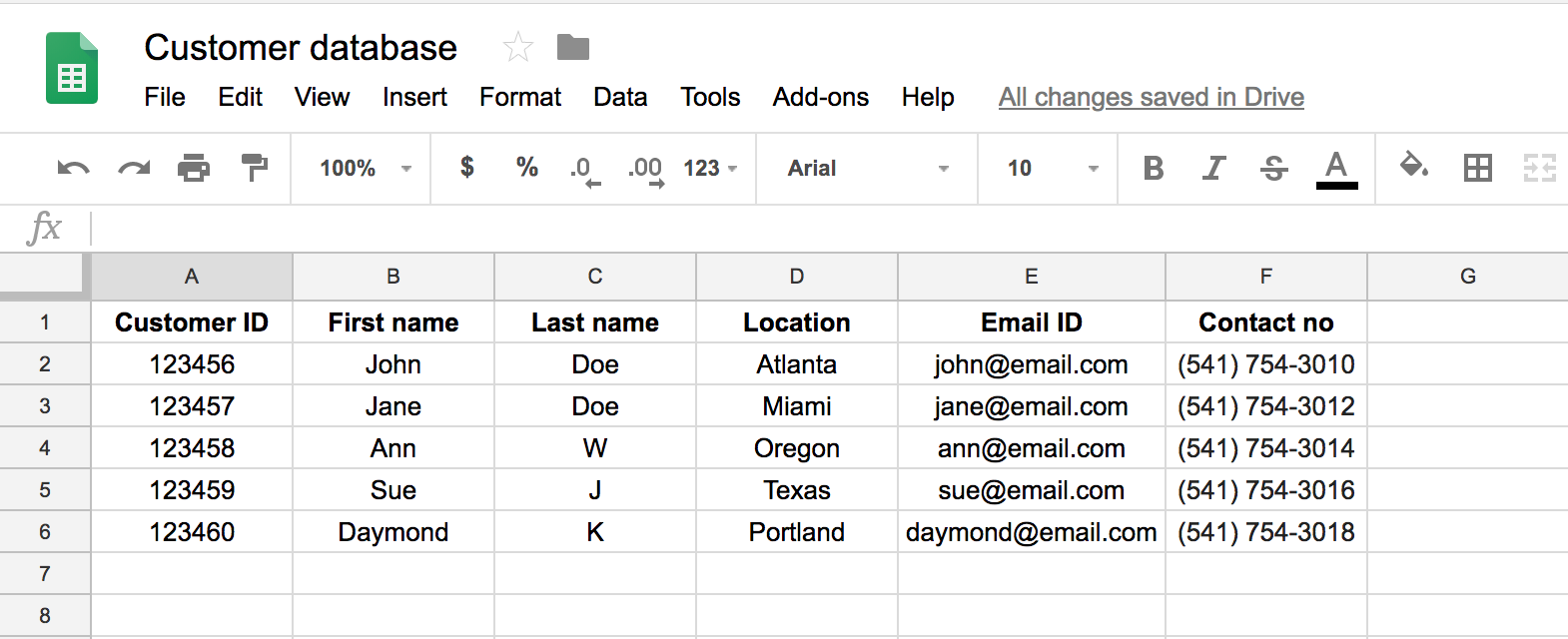Select the Atlanta location cell

tap(797, 364)
